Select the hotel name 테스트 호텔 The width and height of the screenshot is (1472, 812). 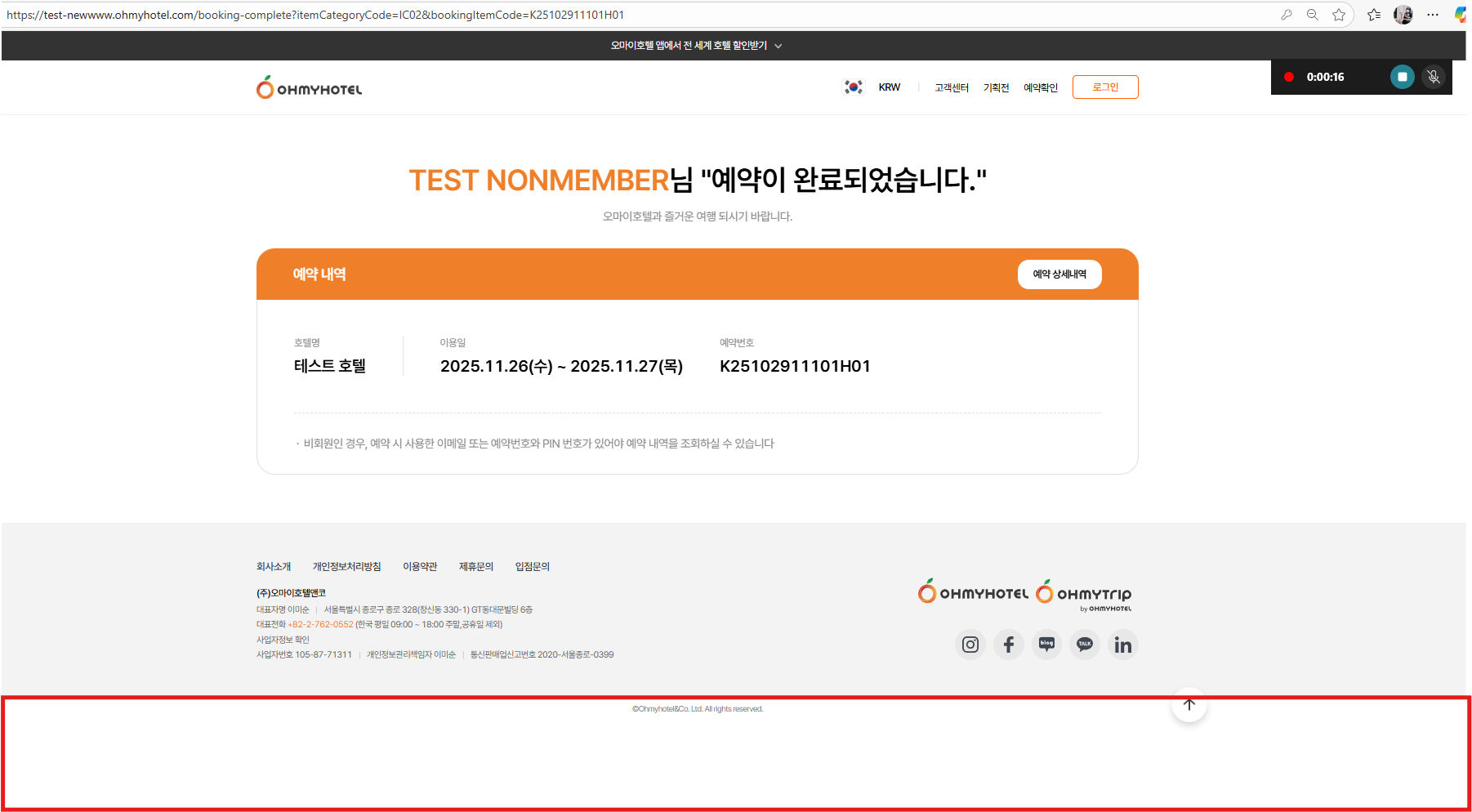click(x=330, y=366)
